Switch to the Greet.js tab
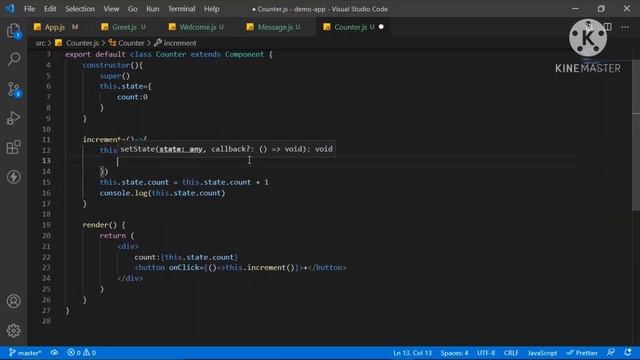 pyautogui.click(x=124, y=27)
